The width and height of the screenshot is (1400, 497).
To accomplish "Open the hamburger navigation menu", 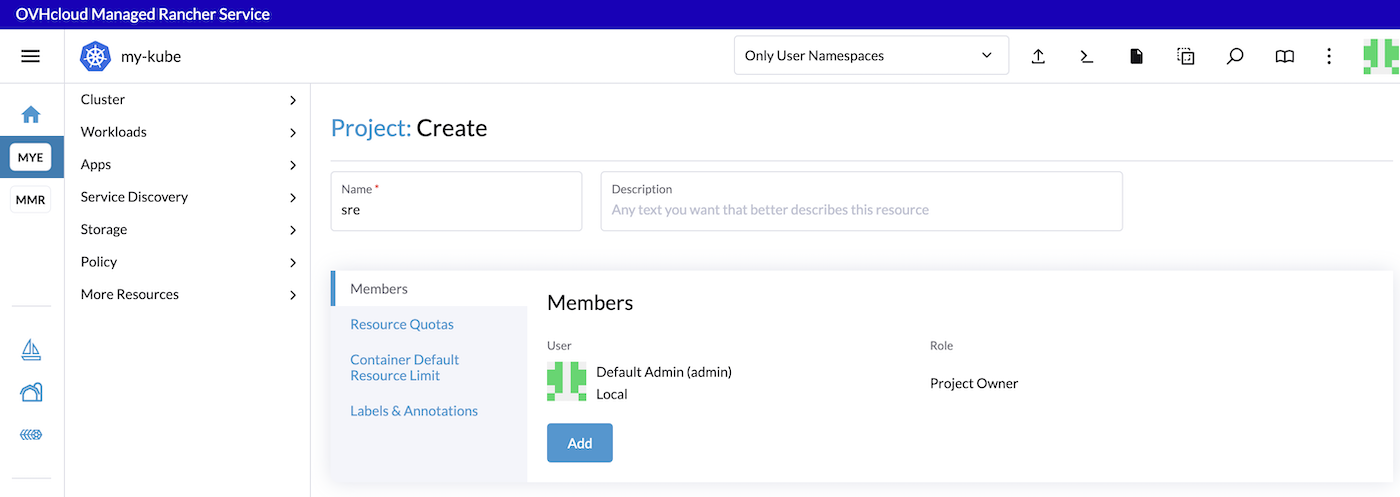I will pos(31,56).
